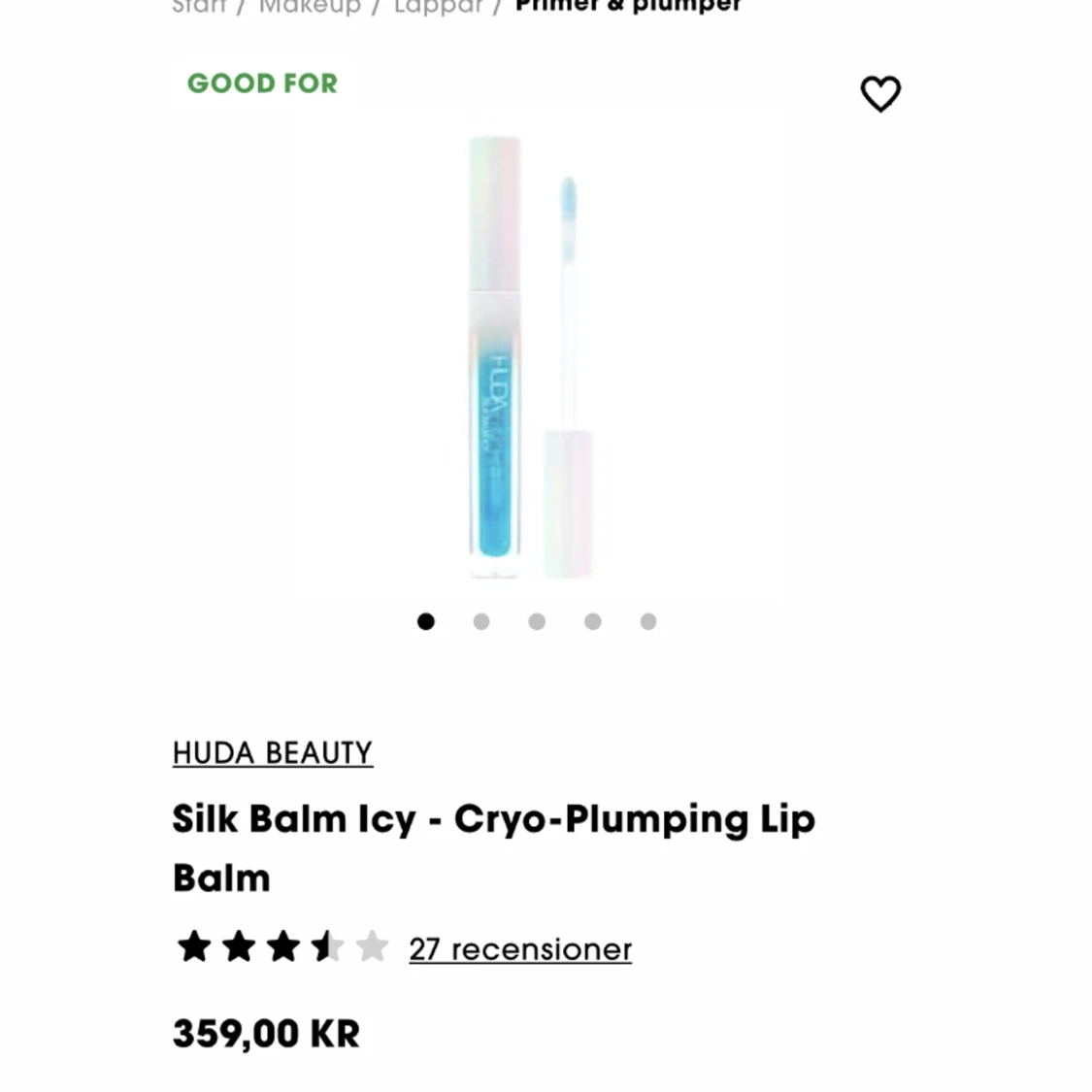1092x1092 pixels.
Task: Select the first carousel dot
Action: coord(425,621)
